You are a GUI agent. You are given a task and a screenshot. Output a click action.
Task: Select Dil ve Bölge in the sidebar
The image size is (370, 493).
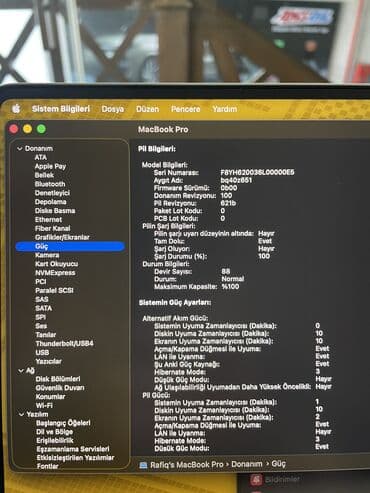click(x=54, y=432)
